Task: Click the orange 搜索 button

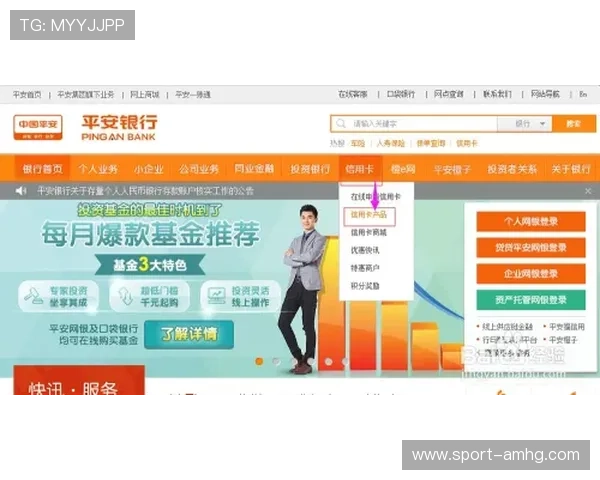Action: click(574, 124)
